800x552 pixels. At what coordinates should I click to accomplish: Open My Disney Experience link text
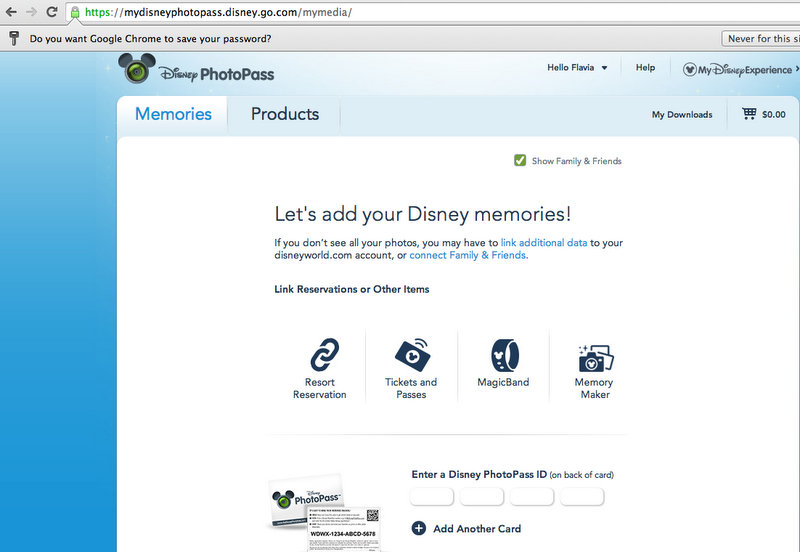click(745, 70)
